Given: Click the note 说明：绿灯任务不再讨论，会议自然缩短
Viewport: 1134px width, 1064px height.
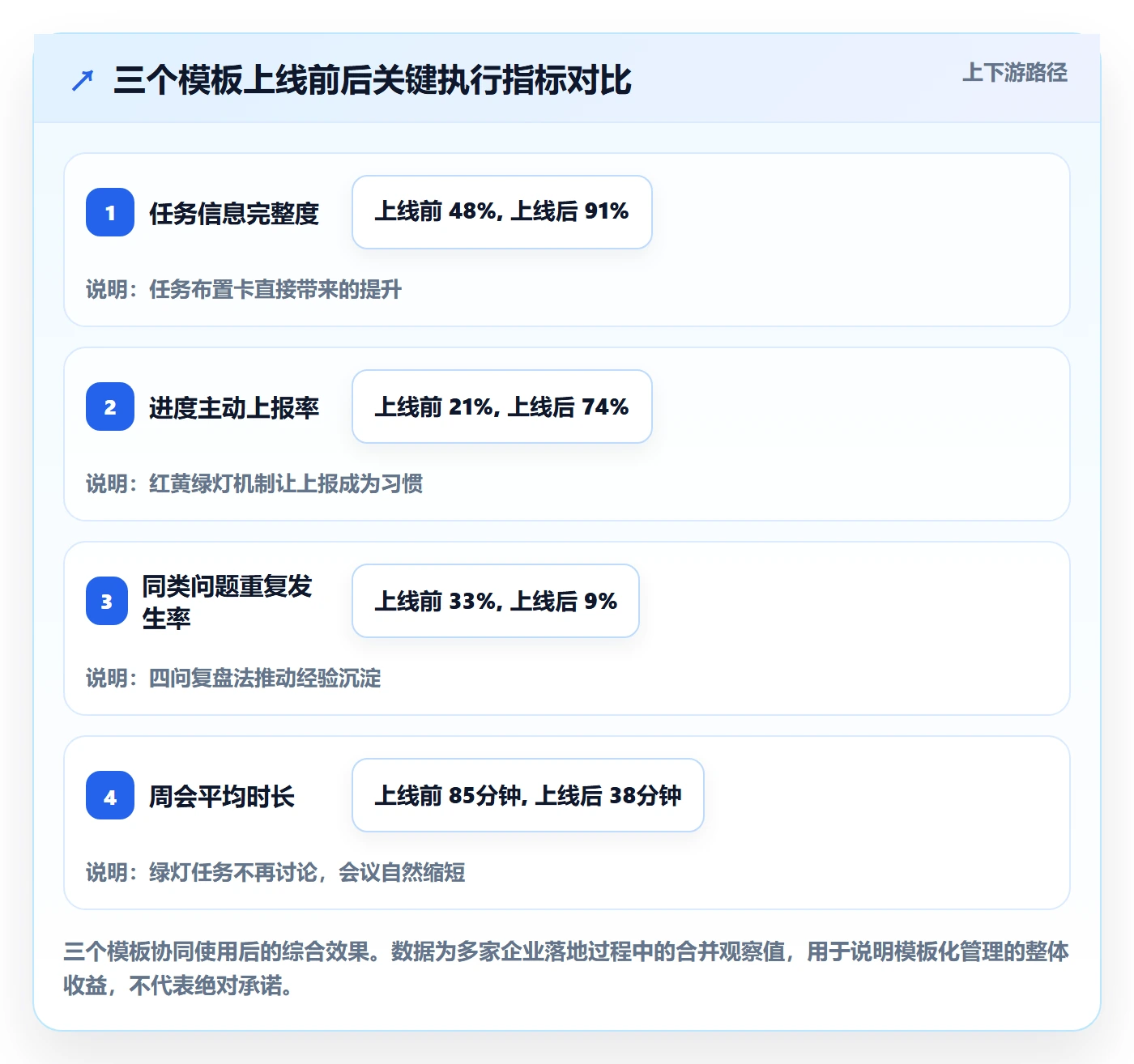Looking at the screenshot, I should click(275, 873).
